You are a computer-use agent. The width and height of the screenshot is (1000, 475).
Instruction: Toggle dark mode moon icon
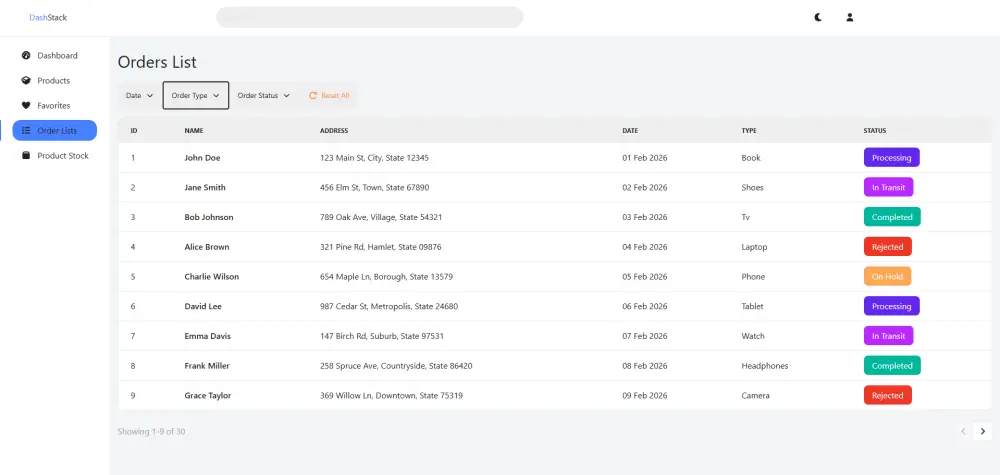click(x=818, y=17)
